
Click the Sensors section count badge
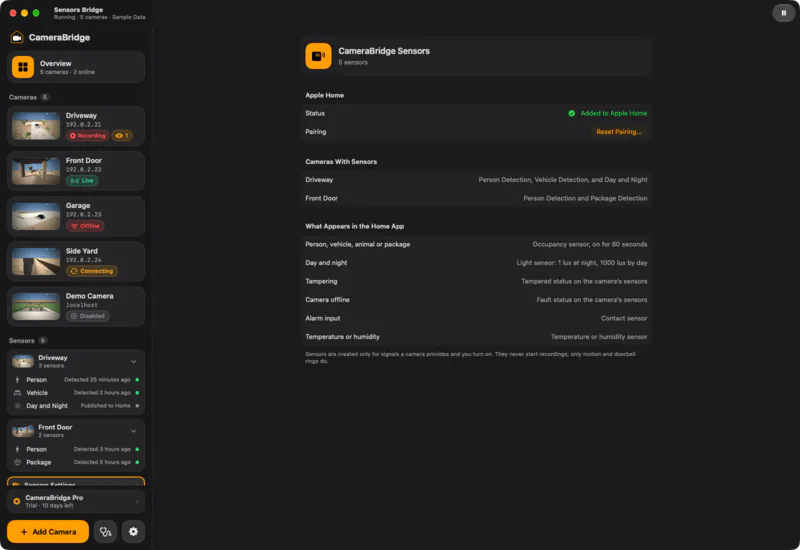pyautogui.click(x=43, y=340)
